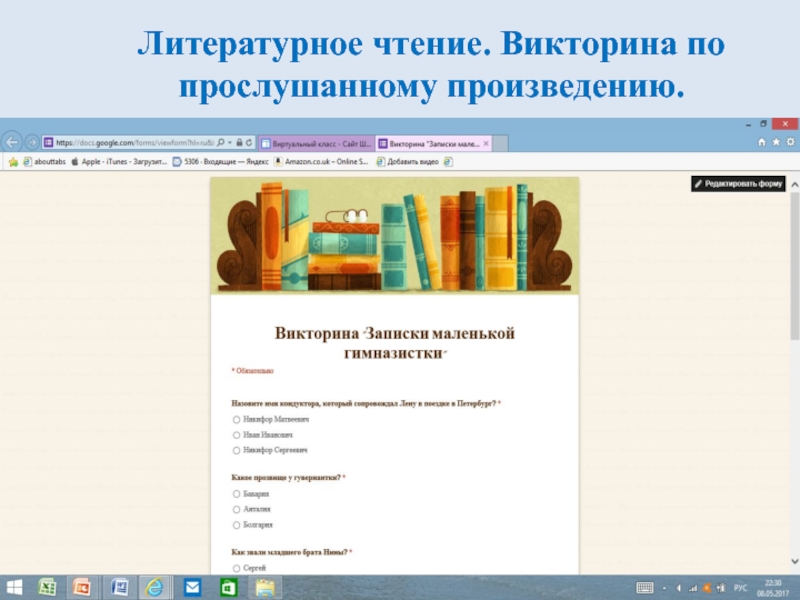Screen dimensions: 800x600
Task: Launch Word from the taskbar
Action: pos(119,586)
